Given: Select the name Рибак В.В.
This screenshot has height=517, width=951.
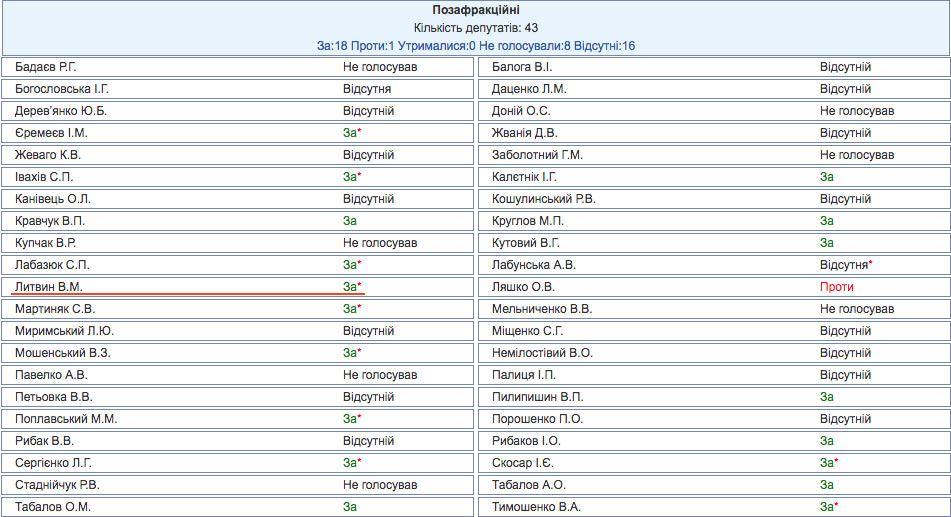Looking at the screenshot, I should 45,441.
